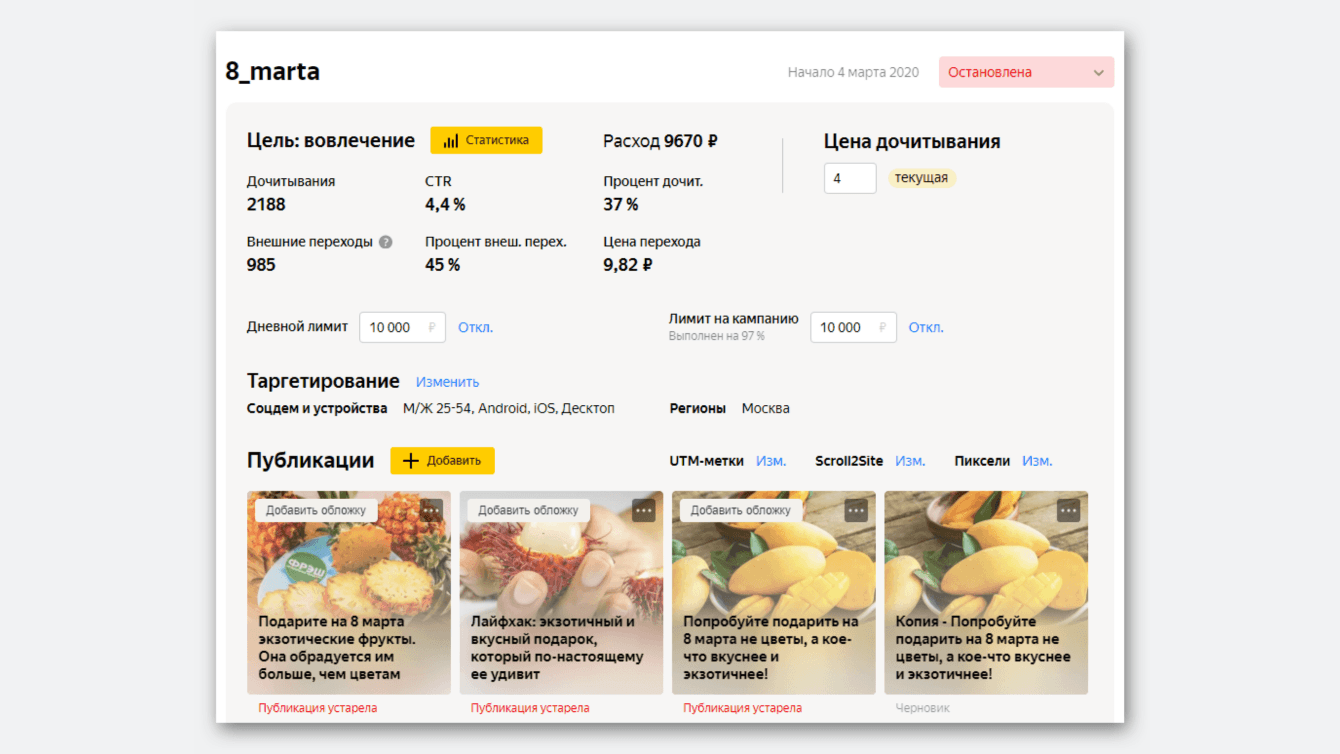Edit UTM-метки via Изм. link
This screenshot has width=1340, height=754.
(771, 461)
